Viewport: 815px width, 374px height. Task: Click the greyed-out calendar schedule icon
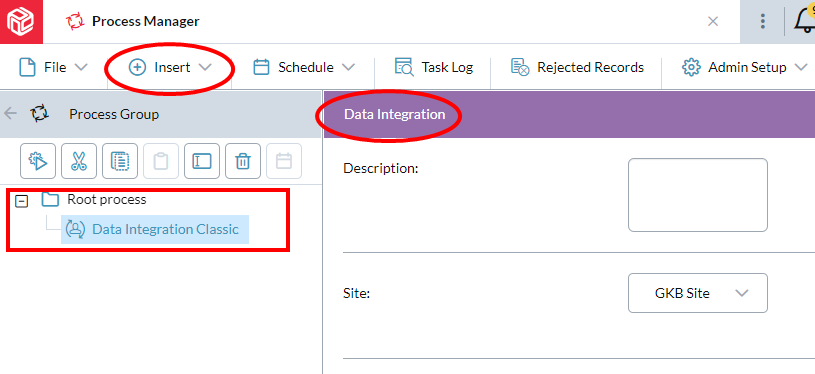[x=284, y=161]
